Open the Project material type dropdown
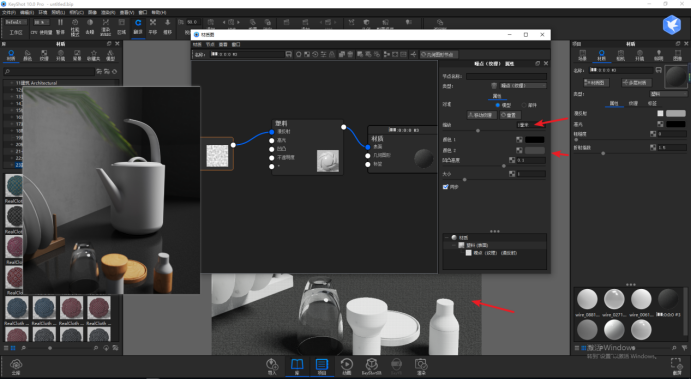The image size is (692, 380). [x=668, y=94]
